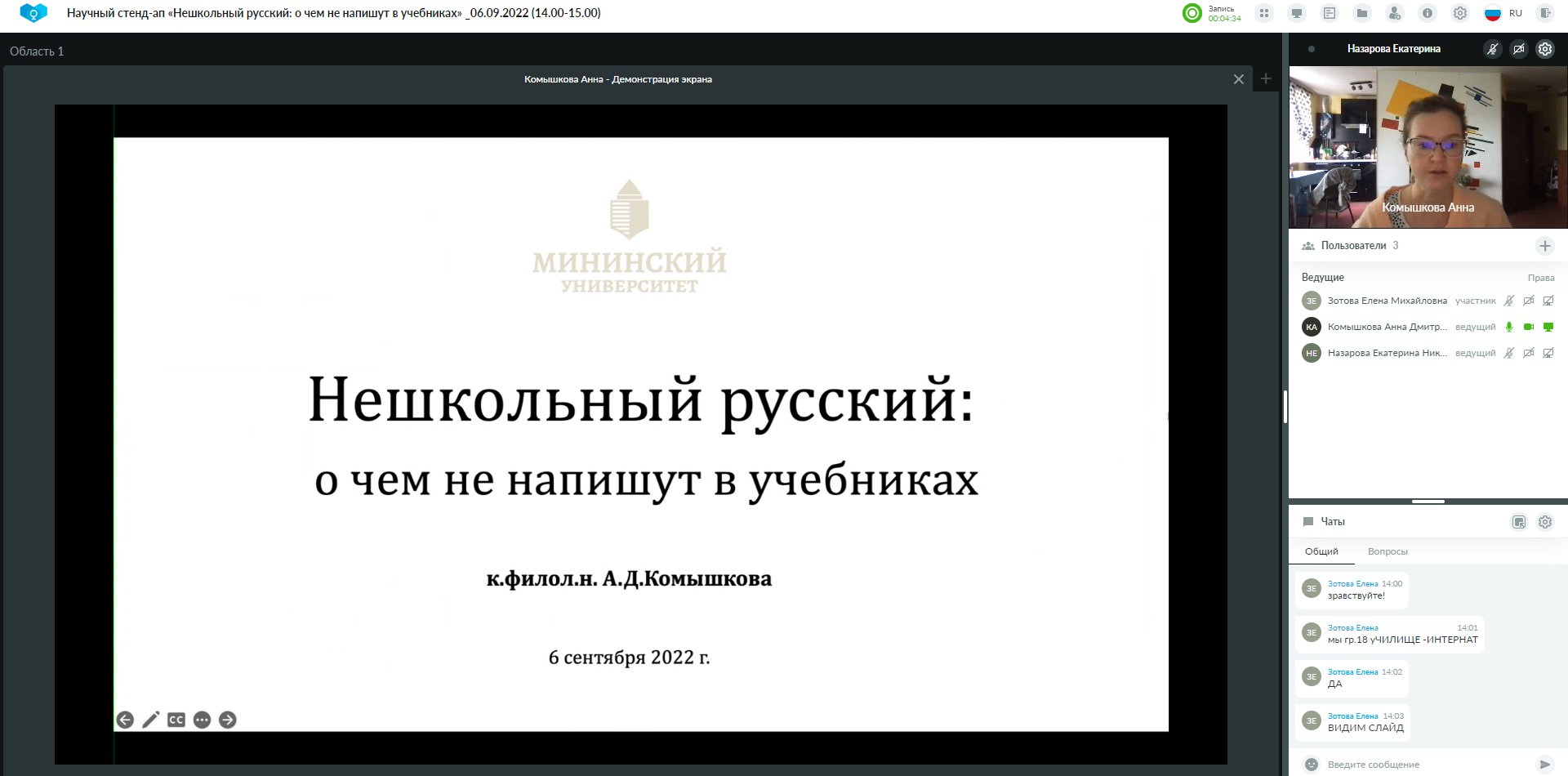
Task: Click the green recording indicator button
Action: coord(1192,13)
